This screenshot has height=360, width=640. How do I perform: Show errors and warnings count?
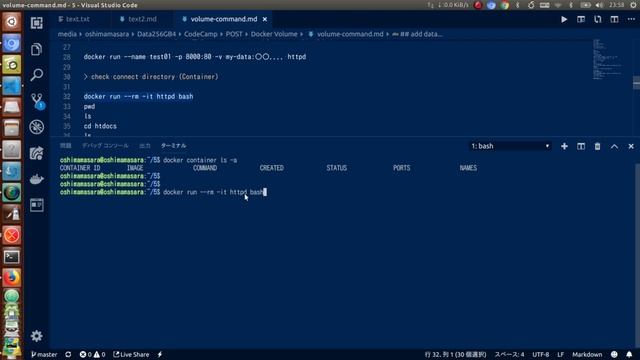[92, 354]
